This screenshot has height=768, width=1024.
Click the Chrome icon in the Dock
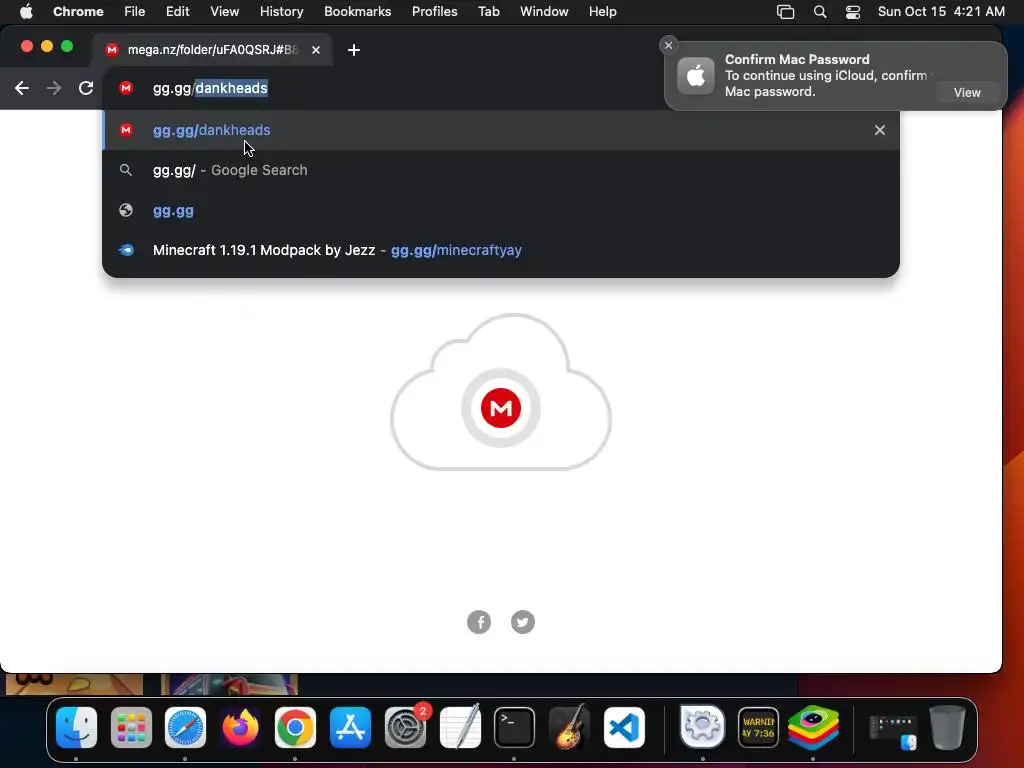[x=295, y=728]
